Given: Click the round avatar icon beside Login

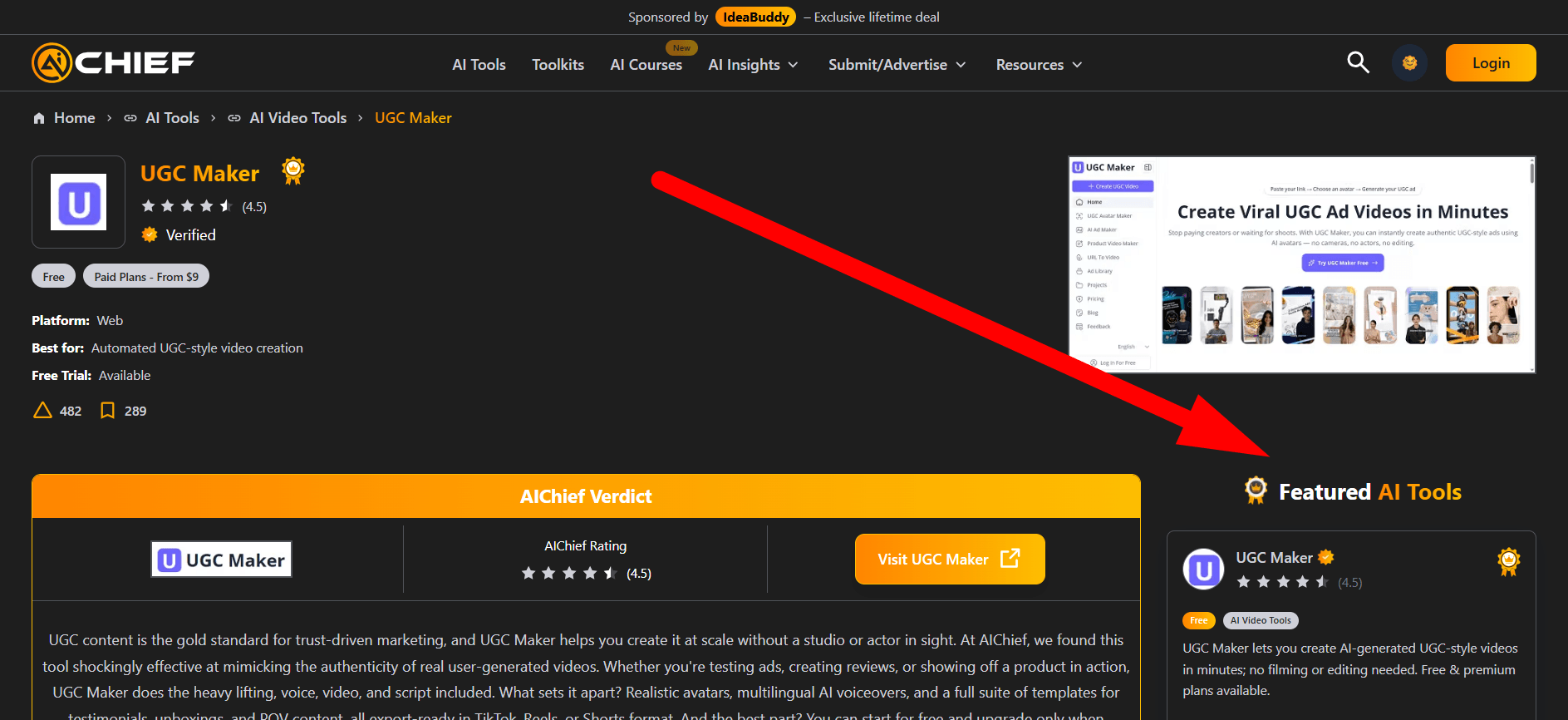Looking at the screenshot, I should [1409, 63].
